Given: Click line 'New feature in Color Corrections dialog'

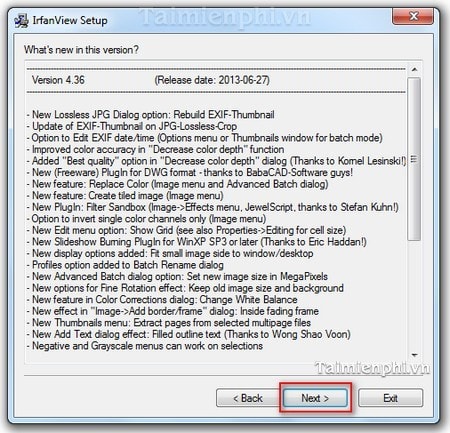Looking at the screenshot, I should click(x=162, y=300).
